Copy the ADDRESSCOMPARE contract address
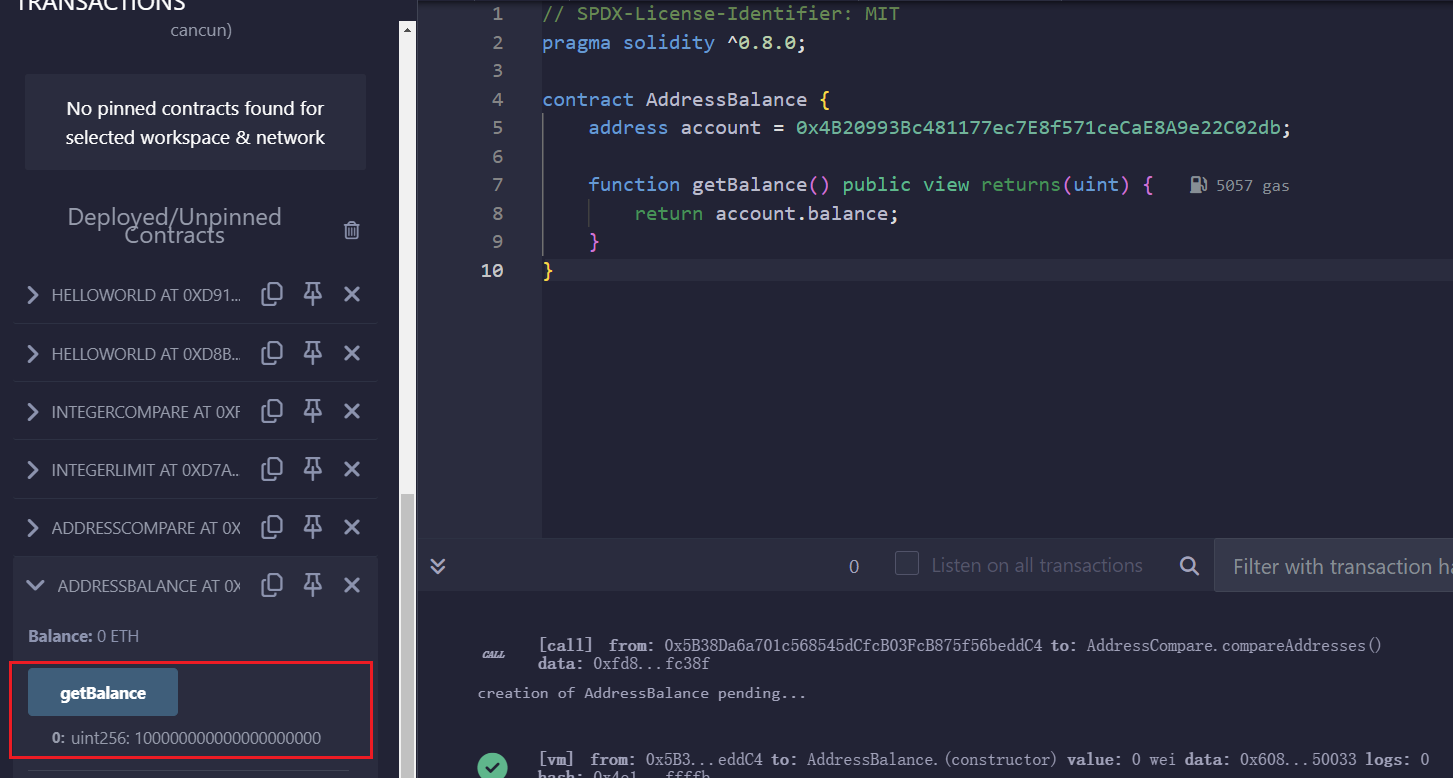Viewport: 1453px width, 778px height. (271, 527)
